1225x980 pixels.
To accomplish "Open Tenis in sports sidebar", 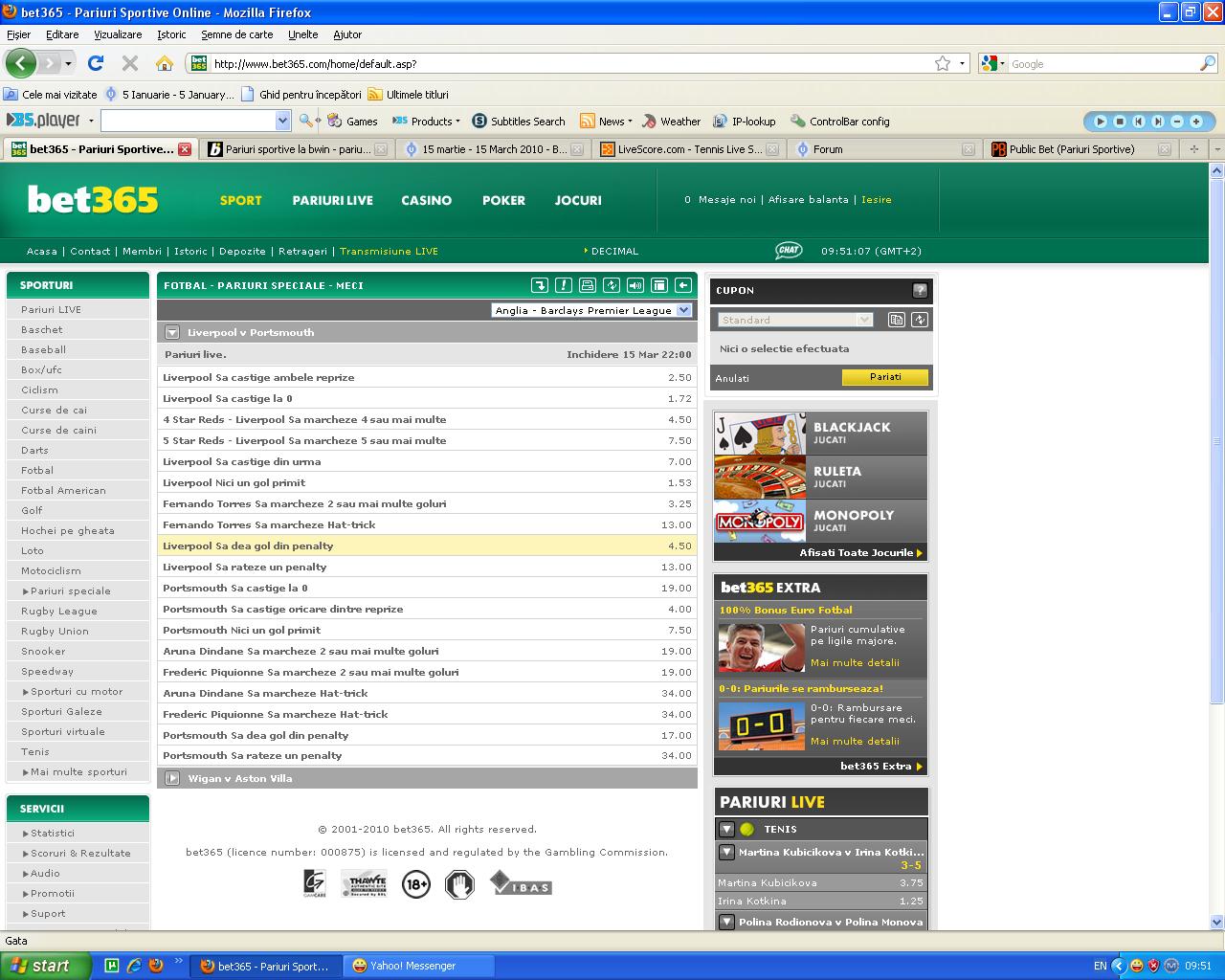I will (x=35, y=751).
